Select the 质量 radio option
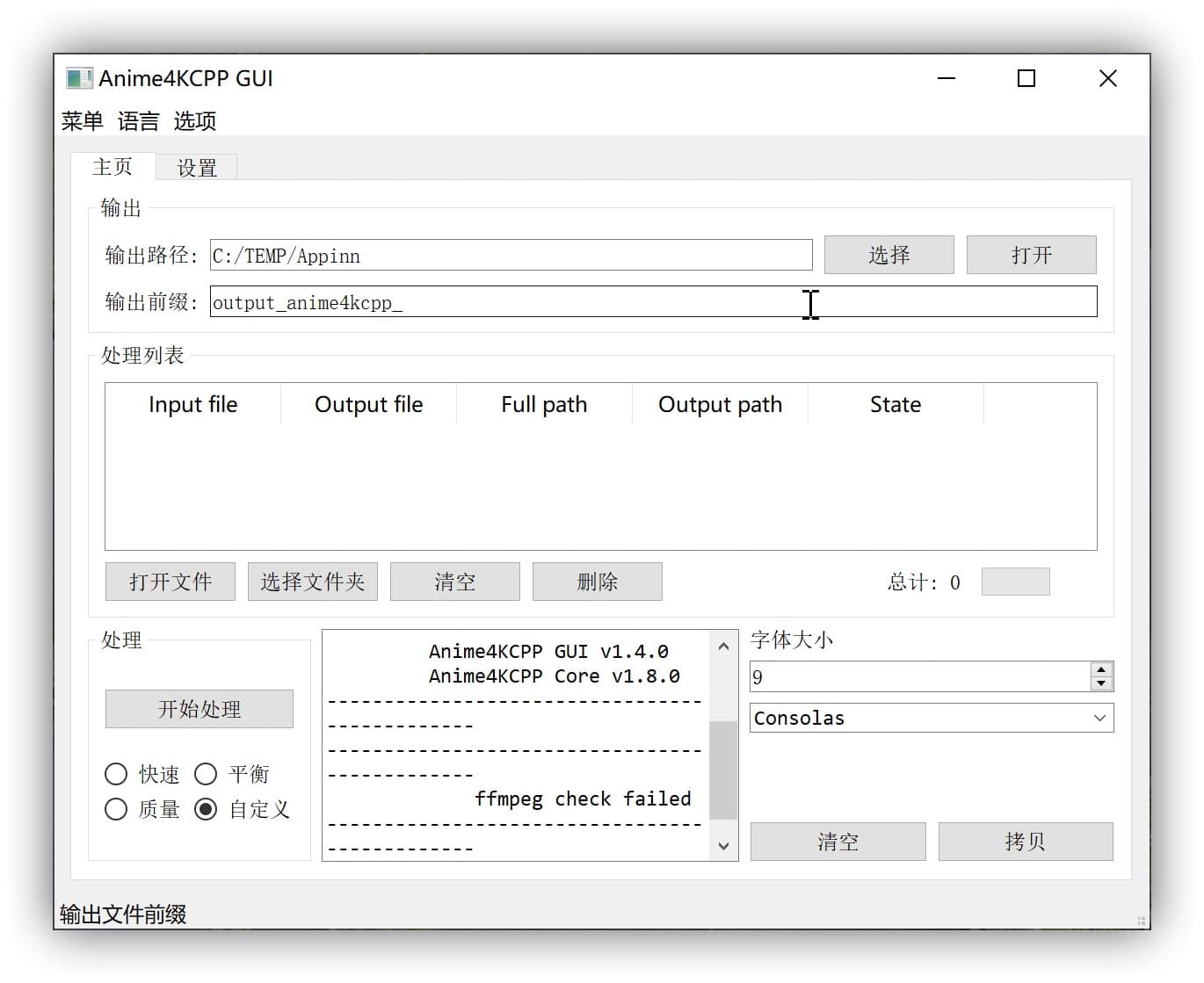 pos(141,809)
